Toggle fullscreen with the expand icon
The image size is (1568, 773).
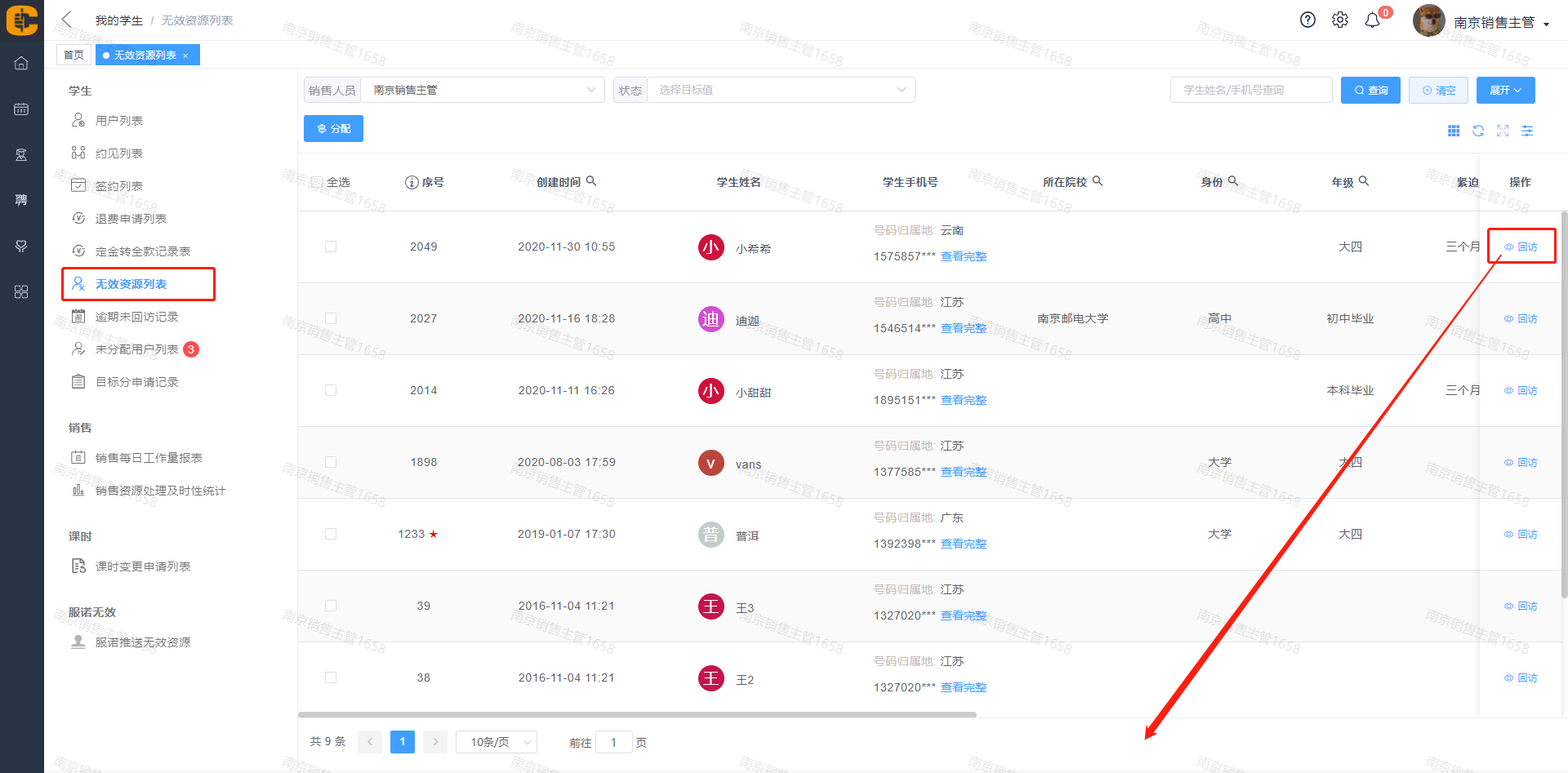tap(1503, 131)
